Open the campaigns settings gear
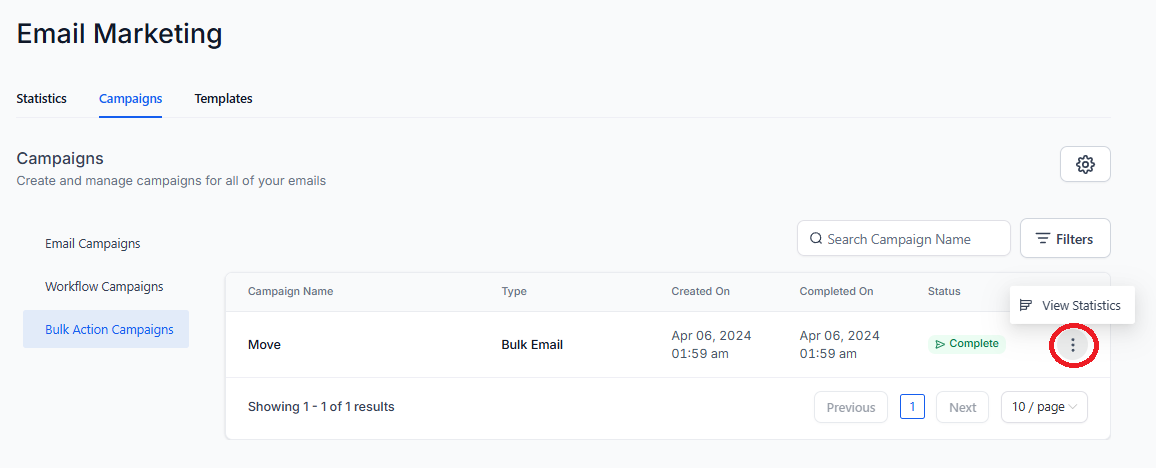This screenshot has height=468, width=1156. pos(1085,164)
